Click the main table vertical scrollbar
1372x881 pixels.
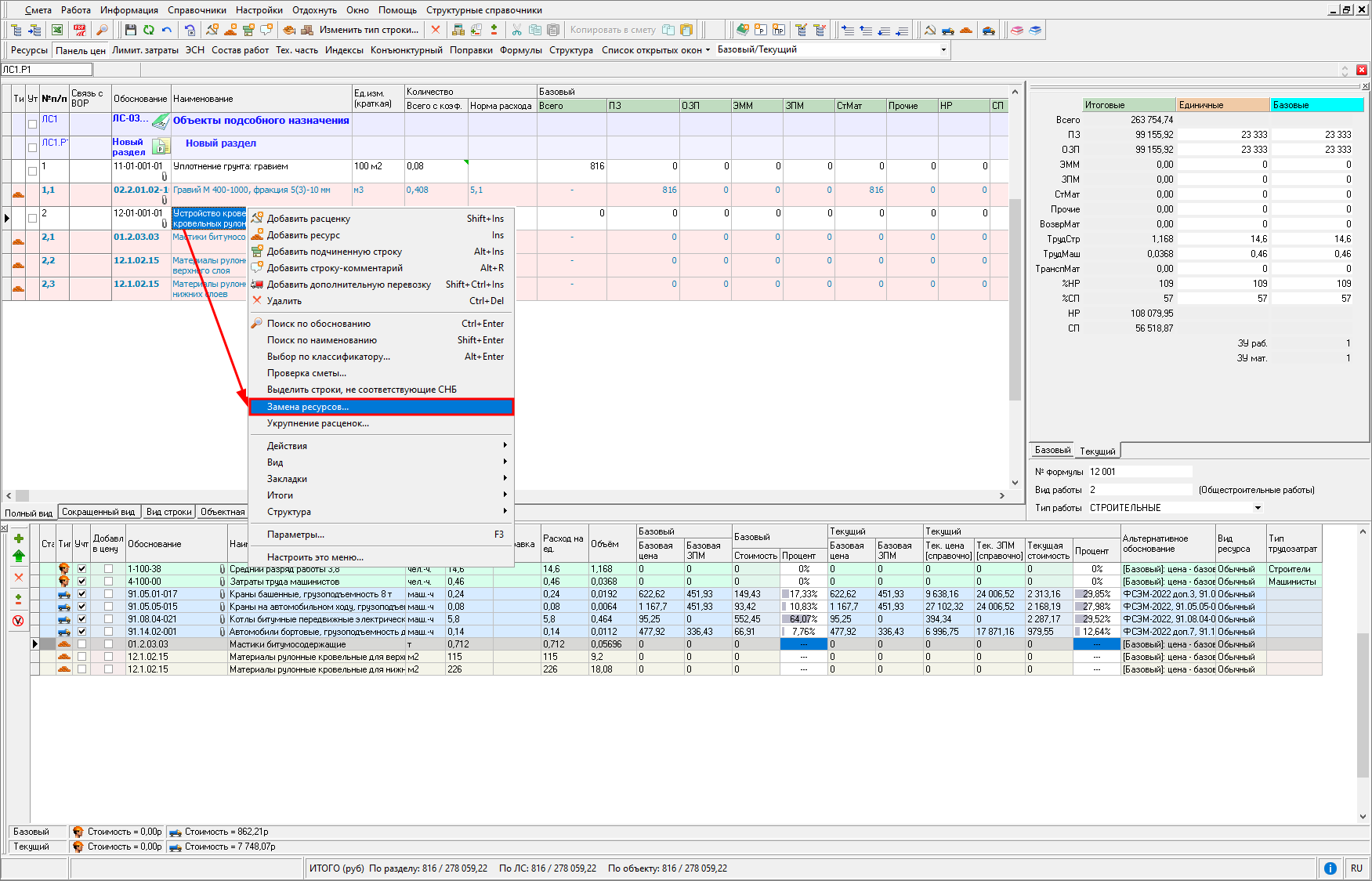pos(1015,287)
